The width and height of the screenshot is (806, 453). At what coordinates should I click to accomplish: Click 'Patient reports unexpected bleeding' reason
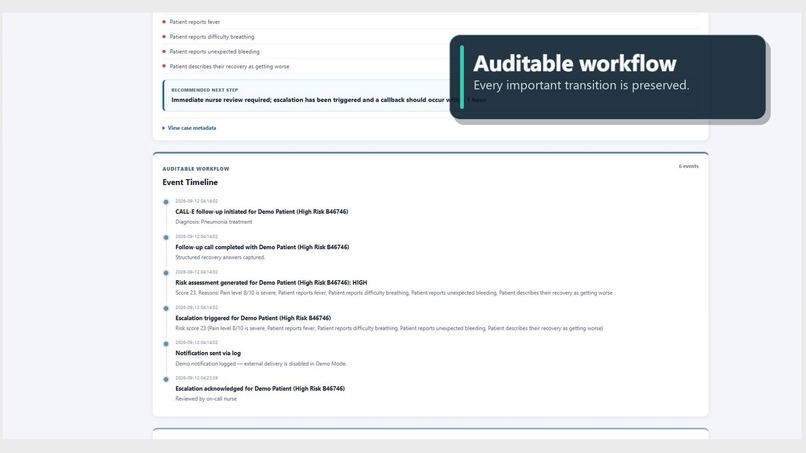click(x=214, y=52)
